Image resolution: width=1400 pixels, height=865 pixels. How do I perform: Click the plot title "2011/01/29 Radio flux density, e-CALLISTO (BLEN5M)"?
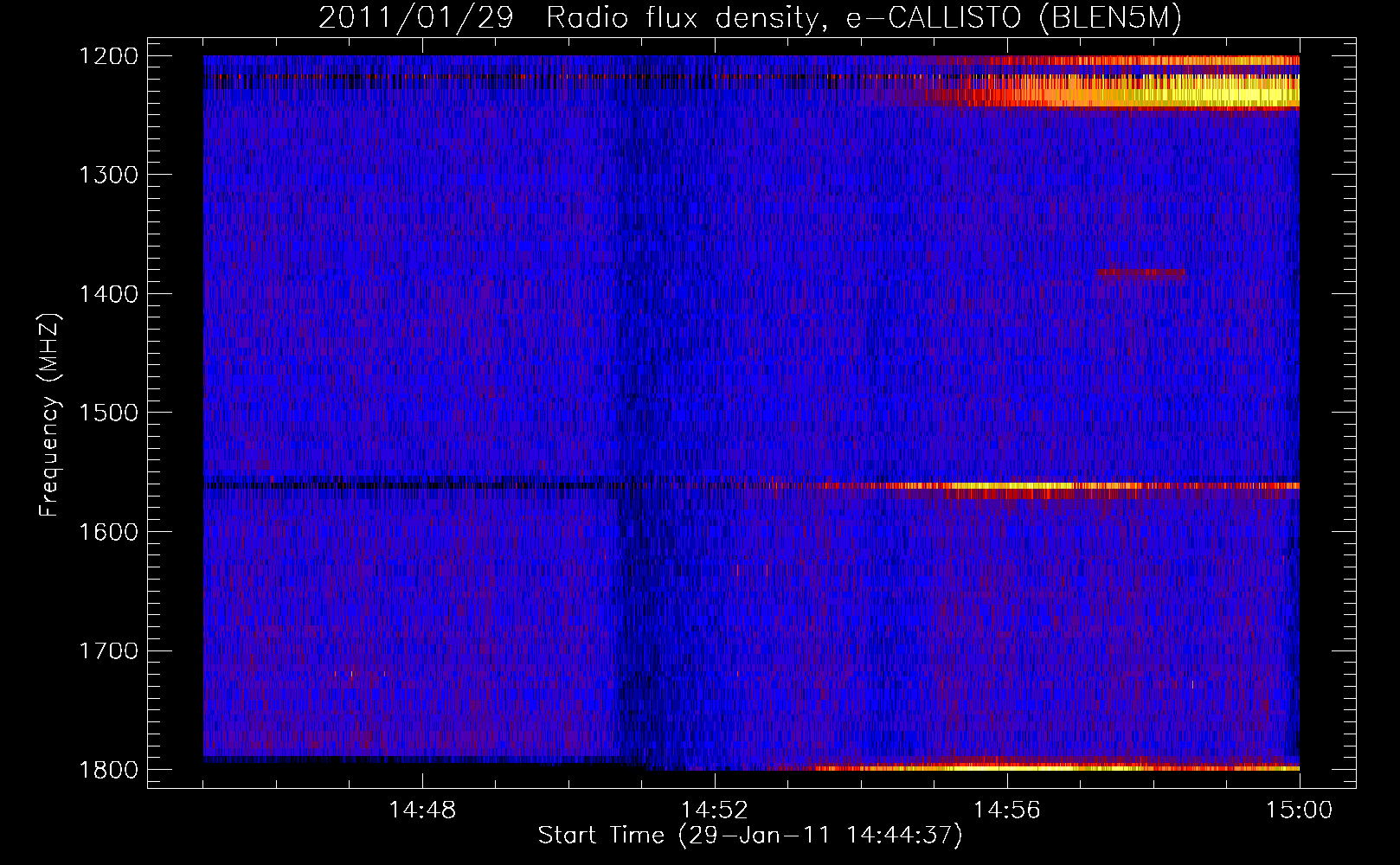[x=750, y=18]
